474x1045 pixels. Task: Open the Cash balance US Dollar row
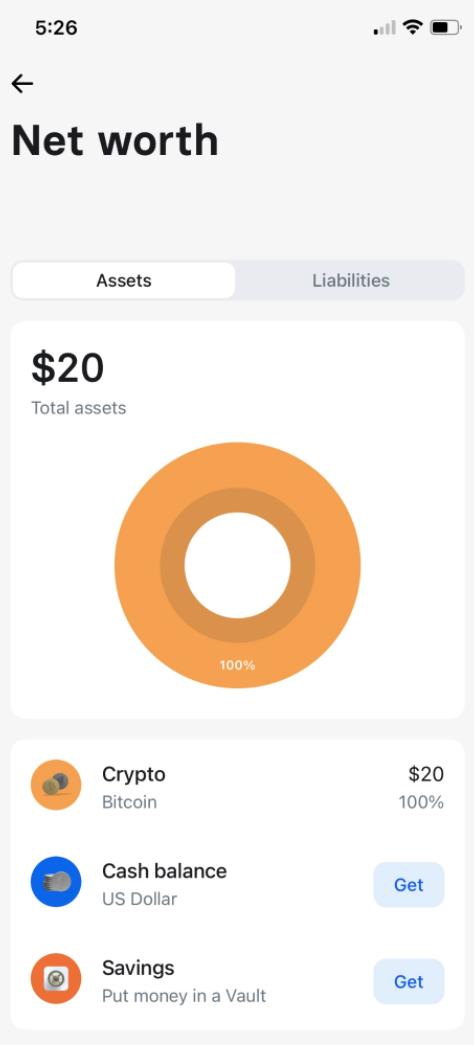pos(237,884)
